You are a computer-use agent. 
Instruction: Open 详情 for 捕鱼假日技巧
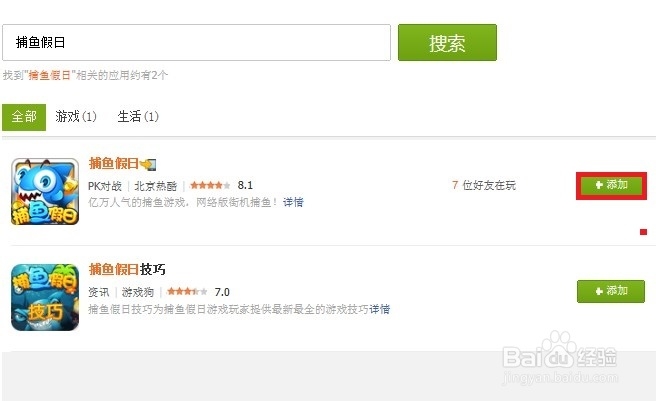tap(380, 309)
